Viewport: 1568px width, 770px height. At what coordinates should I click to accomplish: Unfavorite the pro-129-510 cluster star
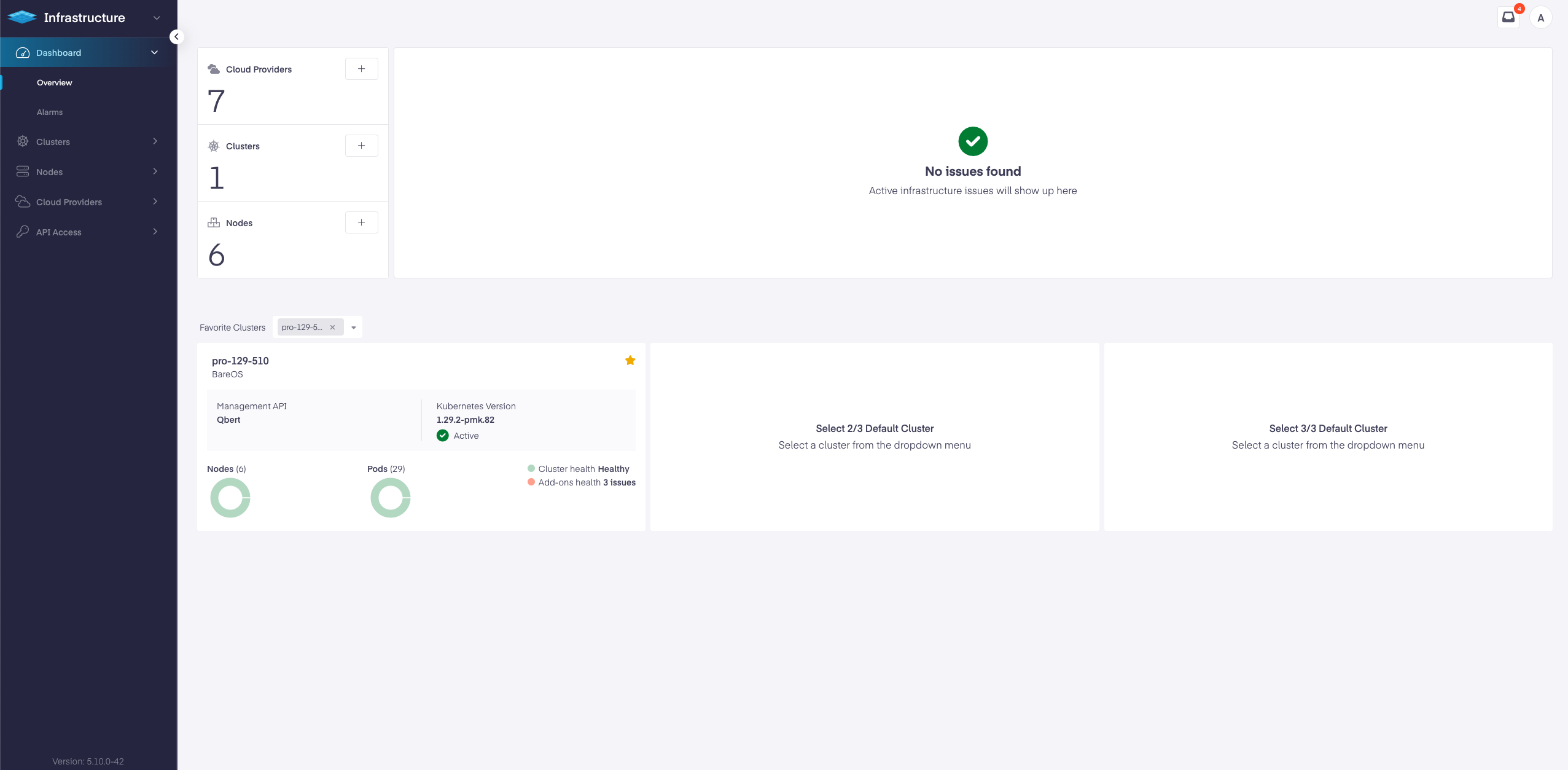[x=630, y=360]
